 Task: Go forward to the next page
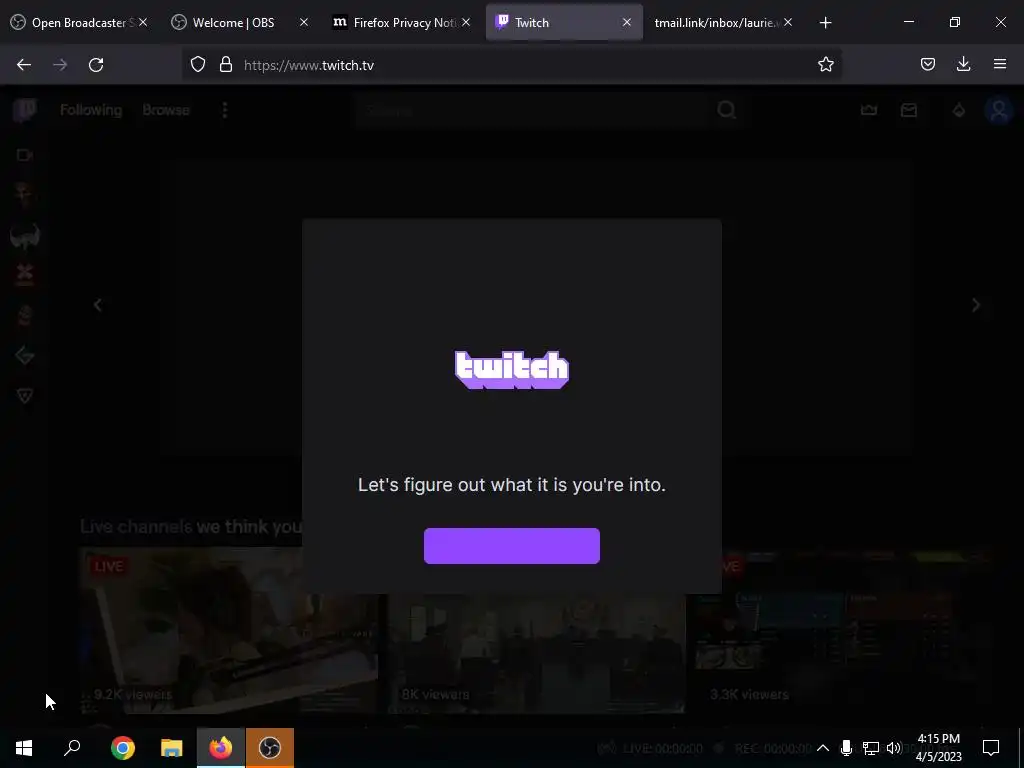click(x=60, y=65)
